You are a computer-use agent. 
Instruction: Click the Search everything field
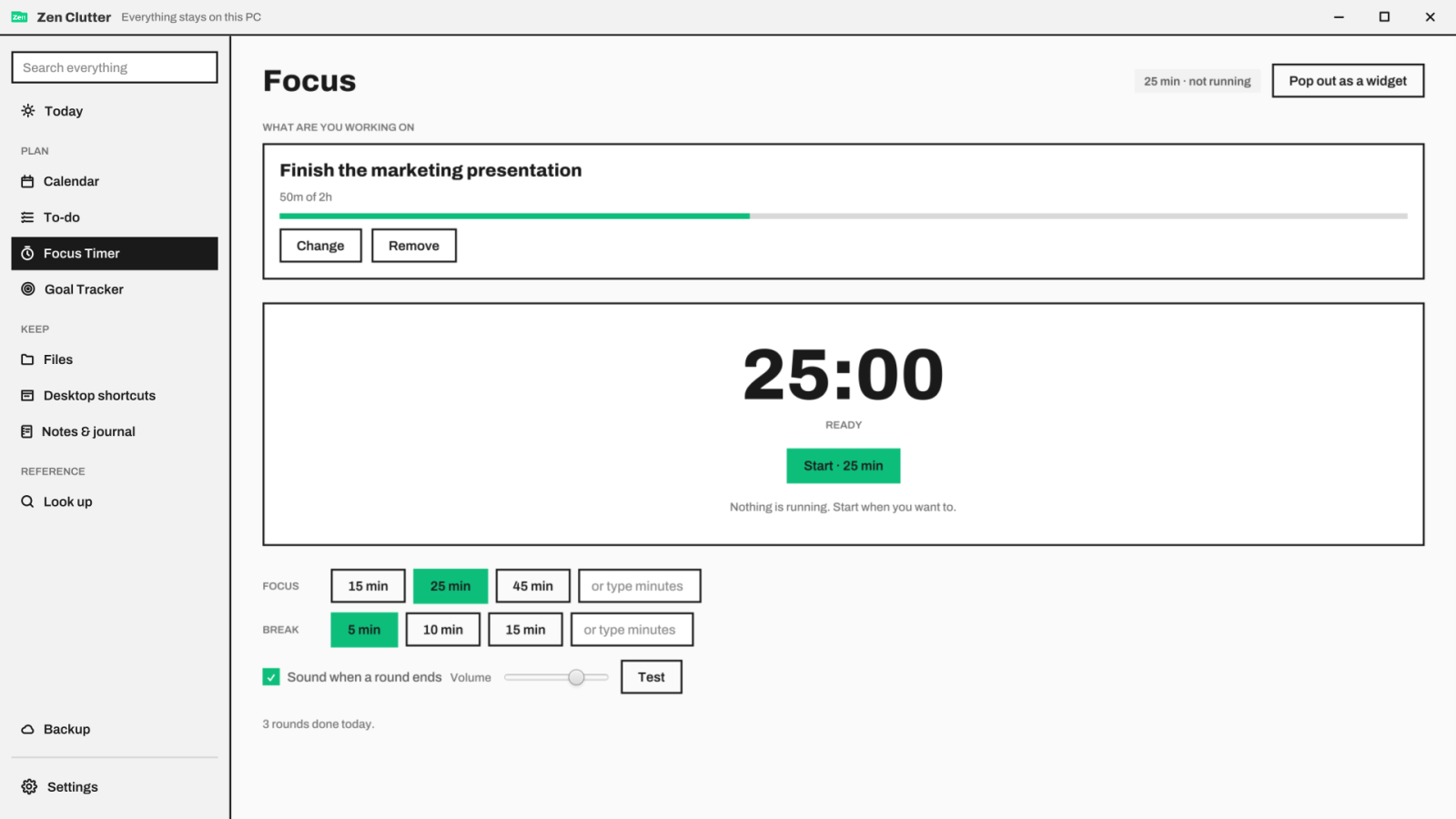click(115, 67)
